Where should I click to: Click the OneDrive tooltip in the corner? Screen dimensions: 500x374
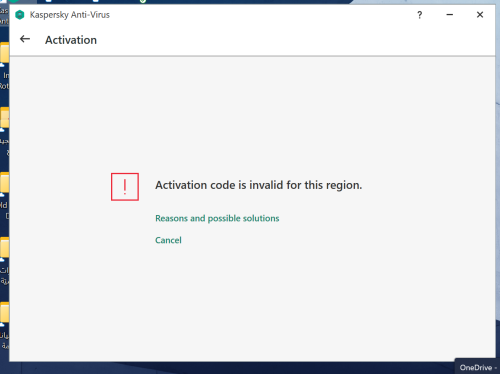pyautogui.click(x=477, y=367)
